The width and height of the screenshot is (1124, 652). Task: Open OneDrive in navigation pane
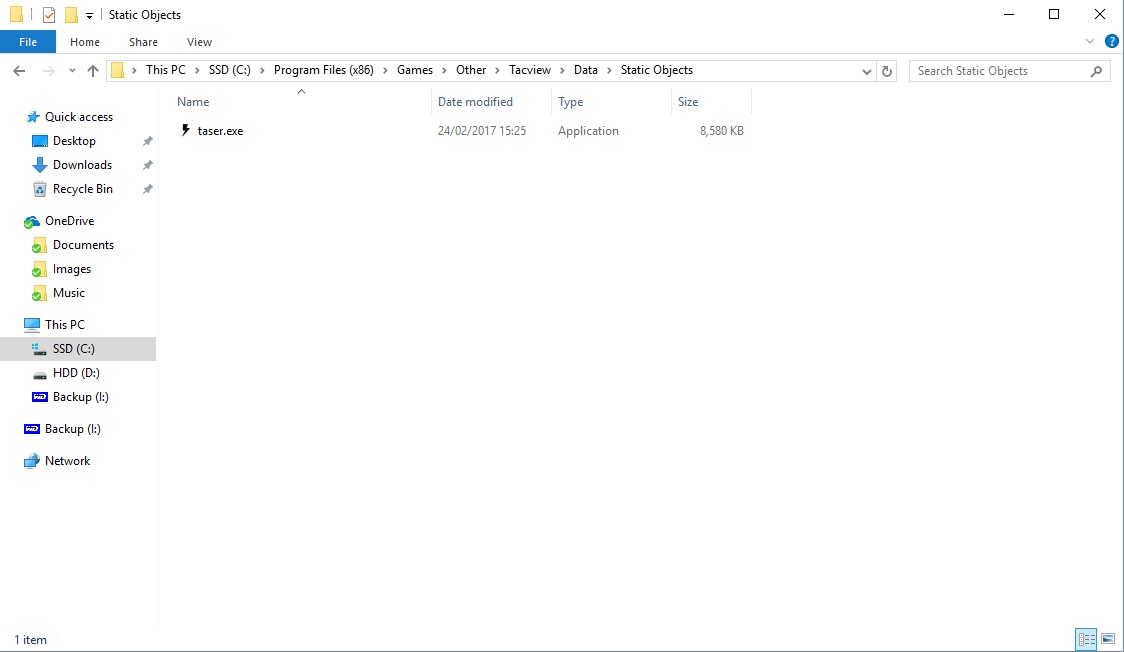point(69,221)
